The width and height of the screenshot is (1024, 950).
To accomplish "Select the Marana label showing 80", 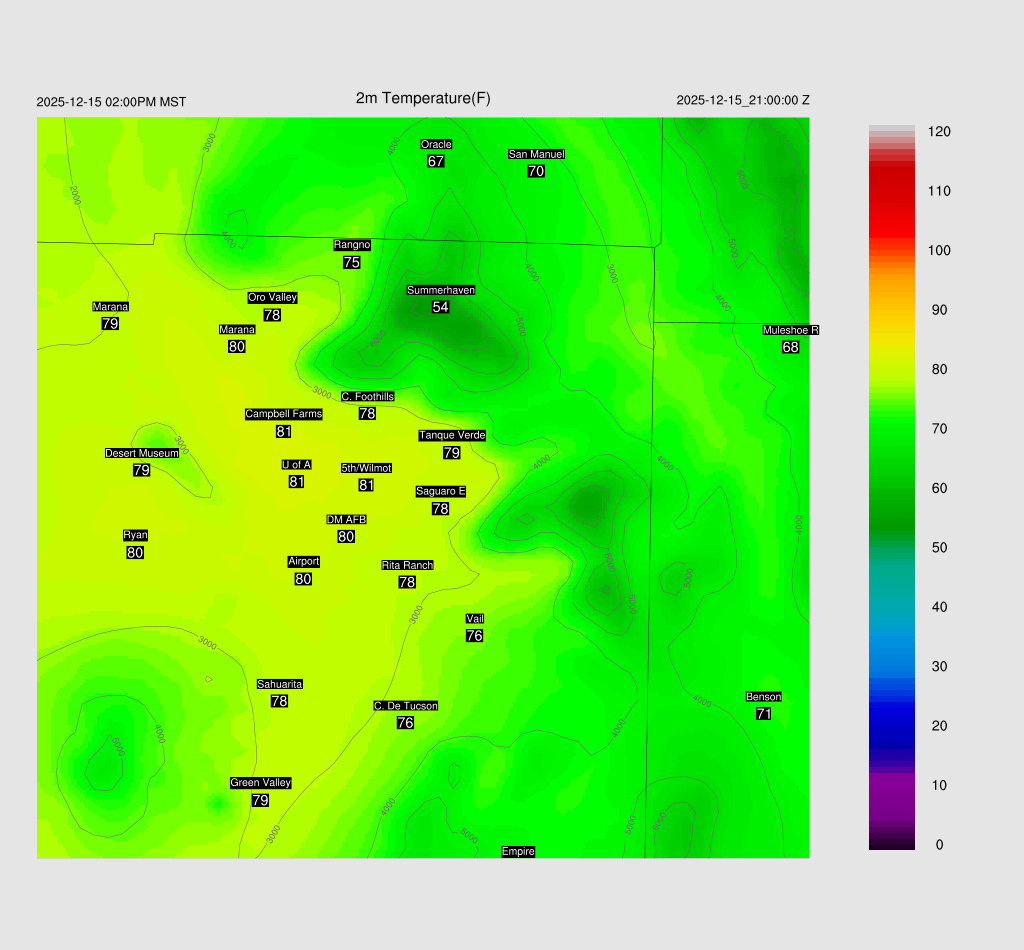I will (237, 330).
